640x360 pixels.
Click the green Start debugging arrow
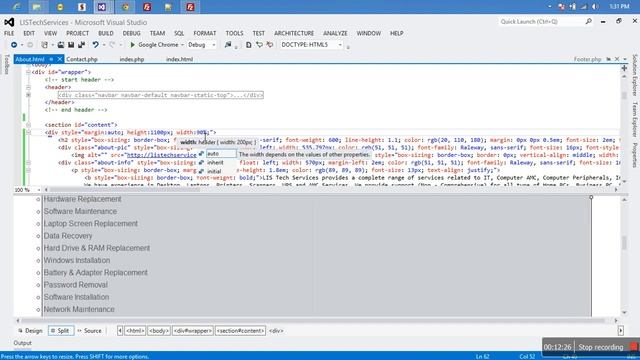click(132, 44)
